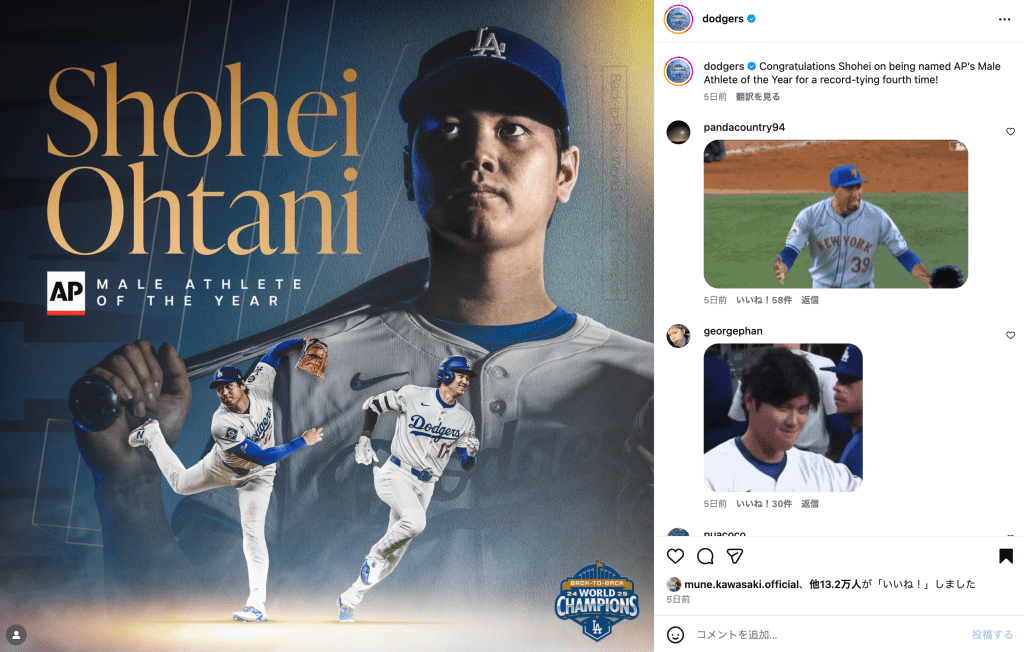Open mune.kawasaki.official profile link
Screen dimensions: 1024x652
[741, 584]
